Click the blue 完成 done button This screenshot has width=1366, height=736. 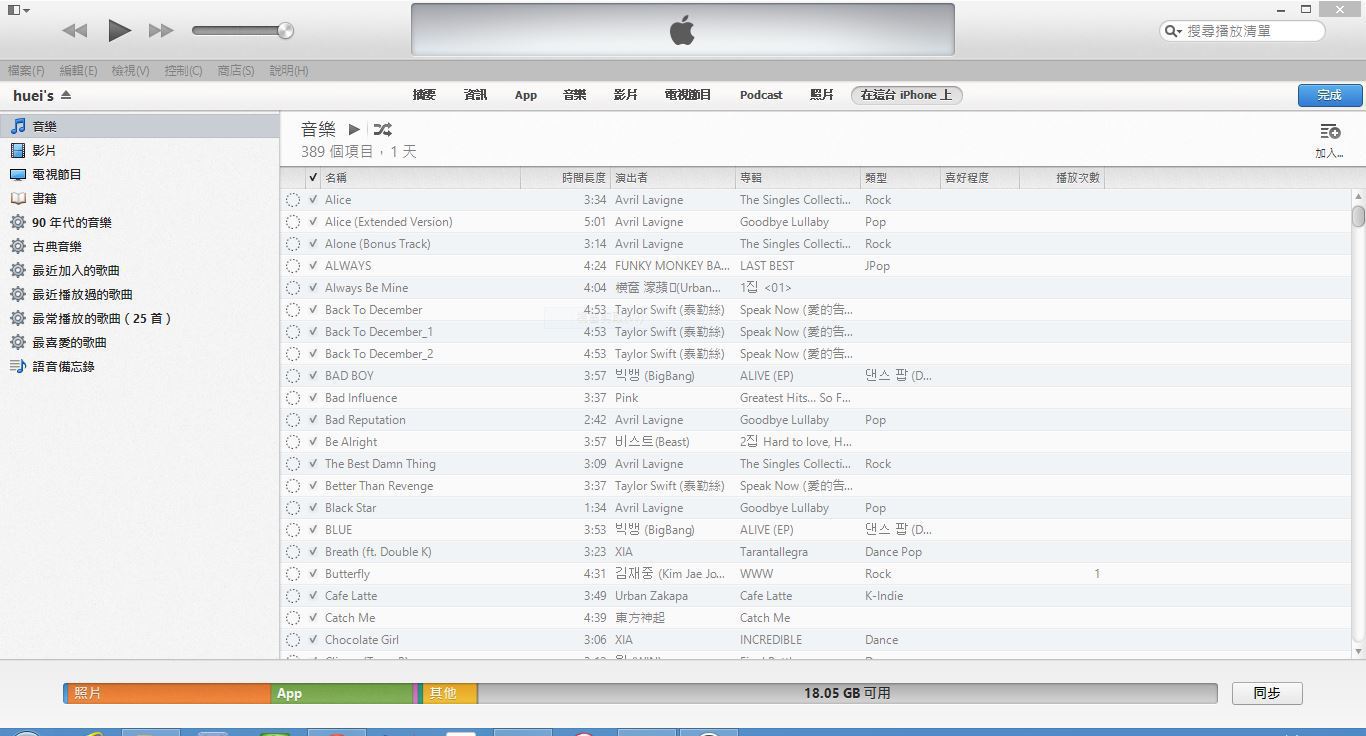pos(1329,95)
